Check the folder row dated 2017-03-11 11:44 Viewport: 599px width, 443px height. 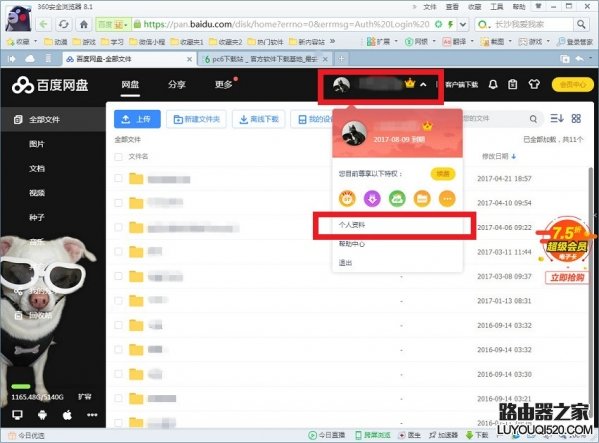click(x=118, y=251)
